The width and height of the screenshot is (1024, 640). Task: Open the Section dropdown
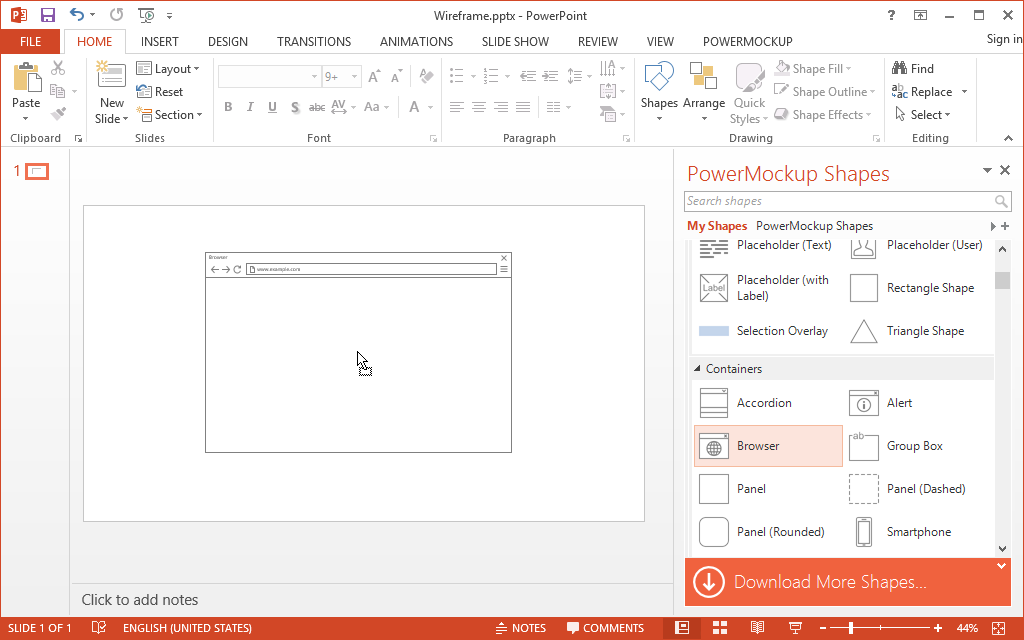169,115
